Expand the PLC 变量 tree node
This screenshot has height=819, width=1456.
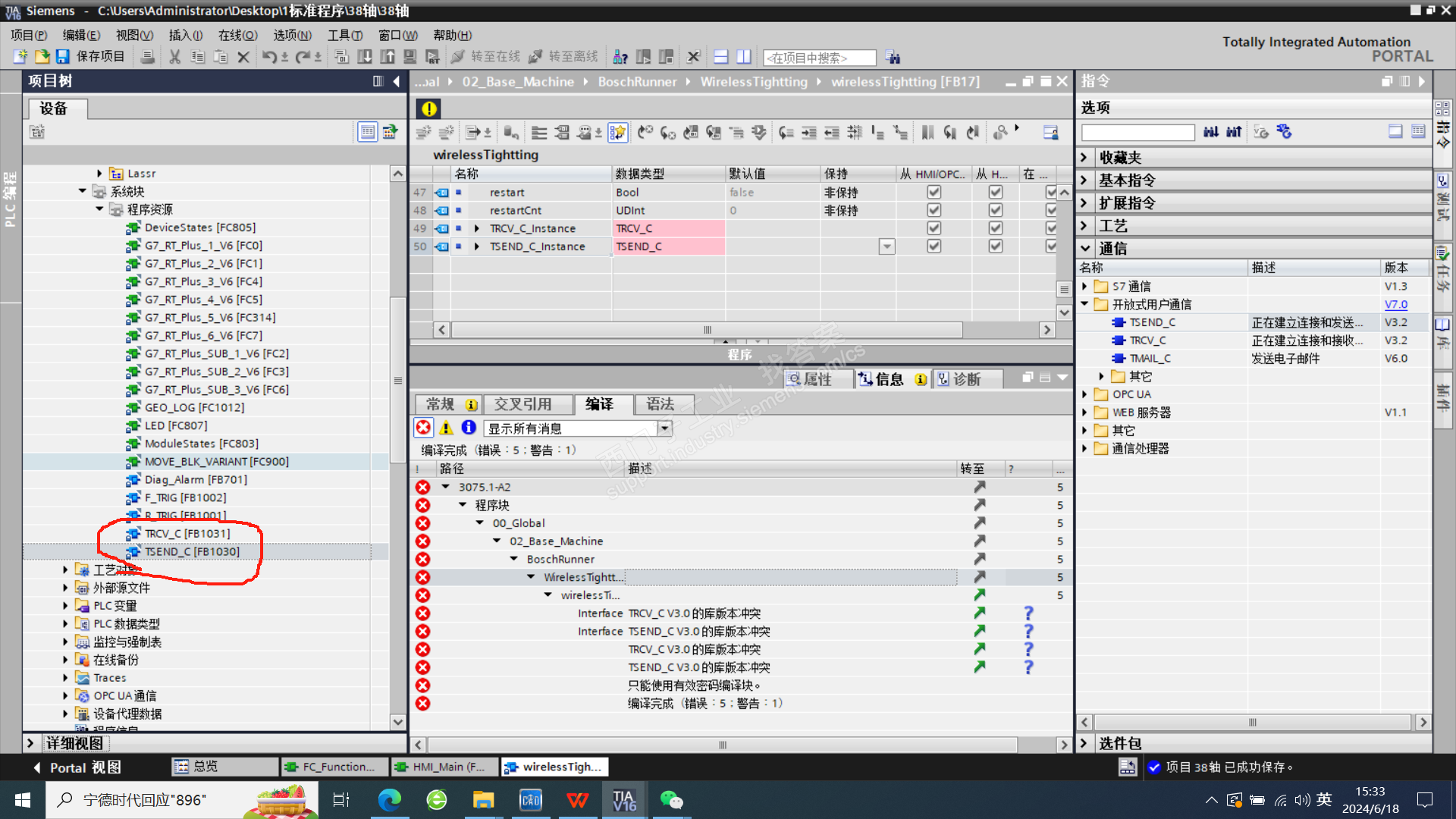coord(65,606)
